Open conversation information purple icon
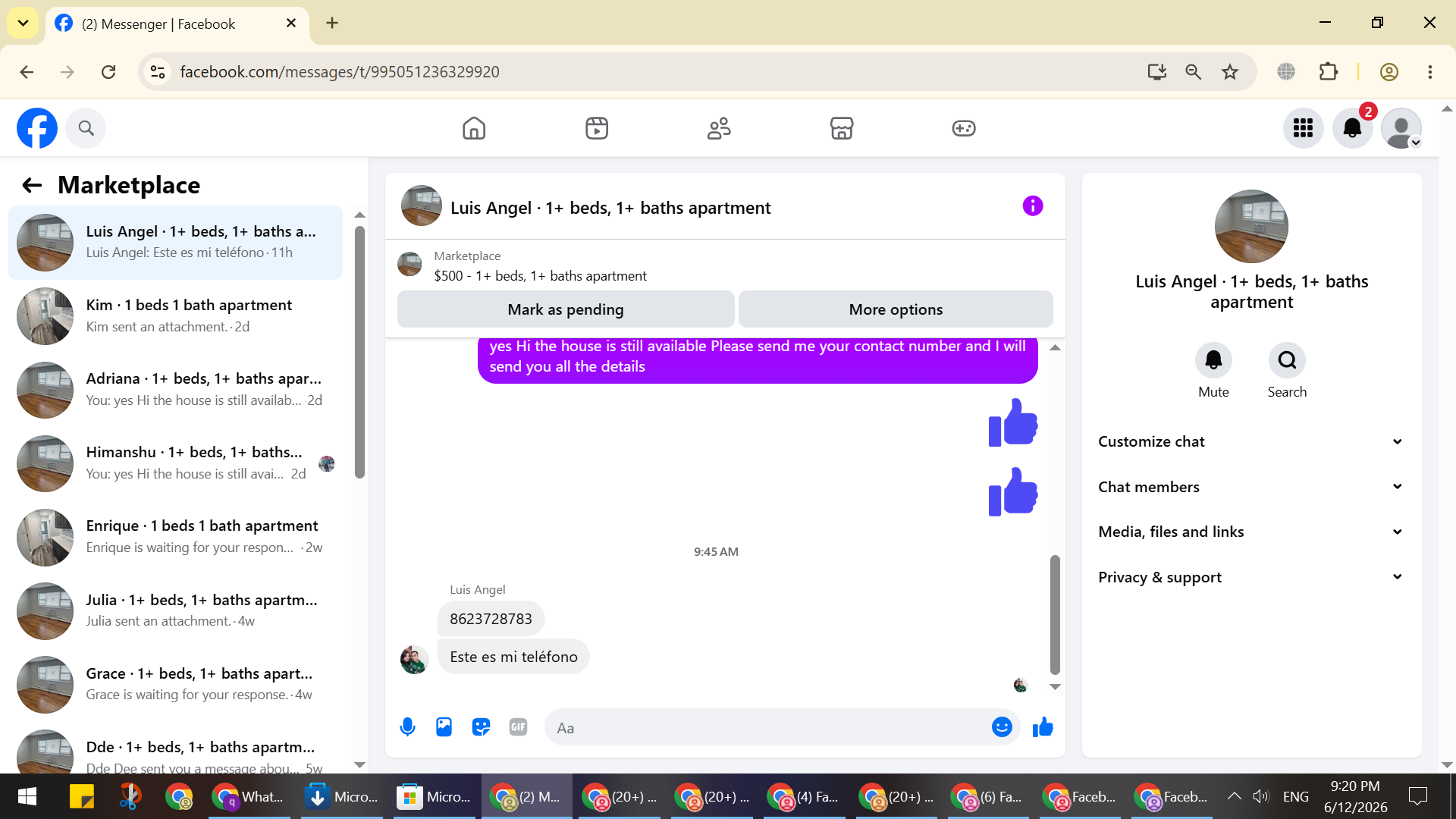The width and height of the screenshot is (1456, 819). pyautogui.click(x=1032, y=206)
